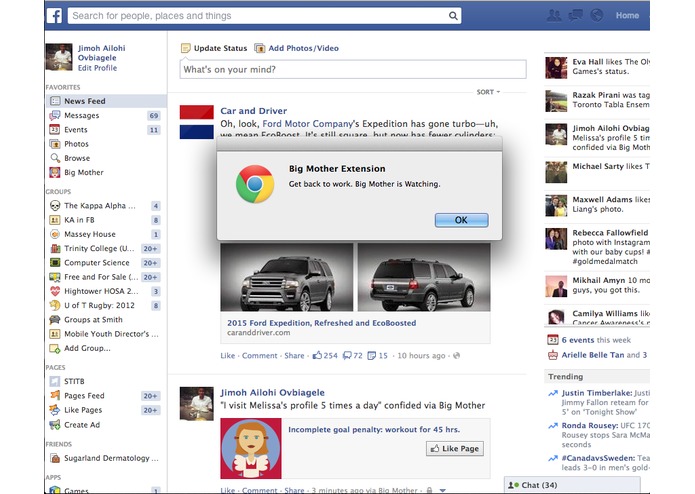The width and height of the screenshot is (695, 494).
Task: Click the thumbs-up likes count icon
Action: [x=317, y=355]
